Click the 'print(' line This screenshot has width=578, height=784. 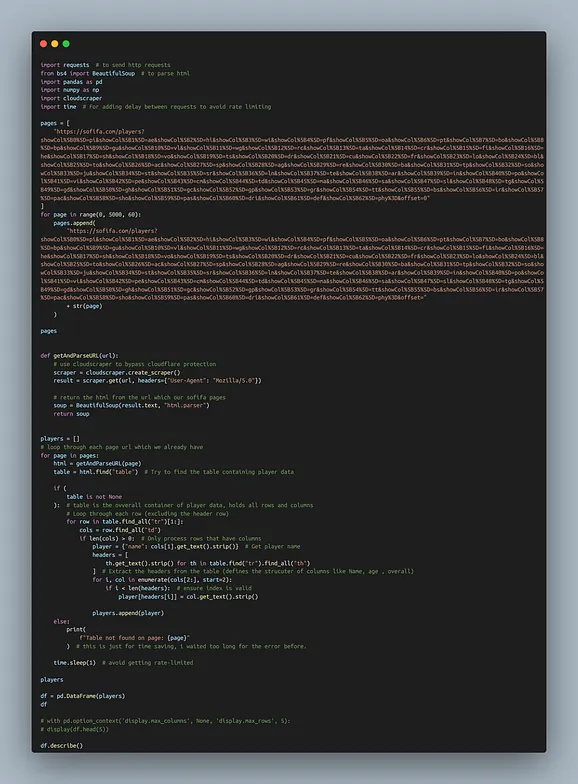[x=76, y=630]
